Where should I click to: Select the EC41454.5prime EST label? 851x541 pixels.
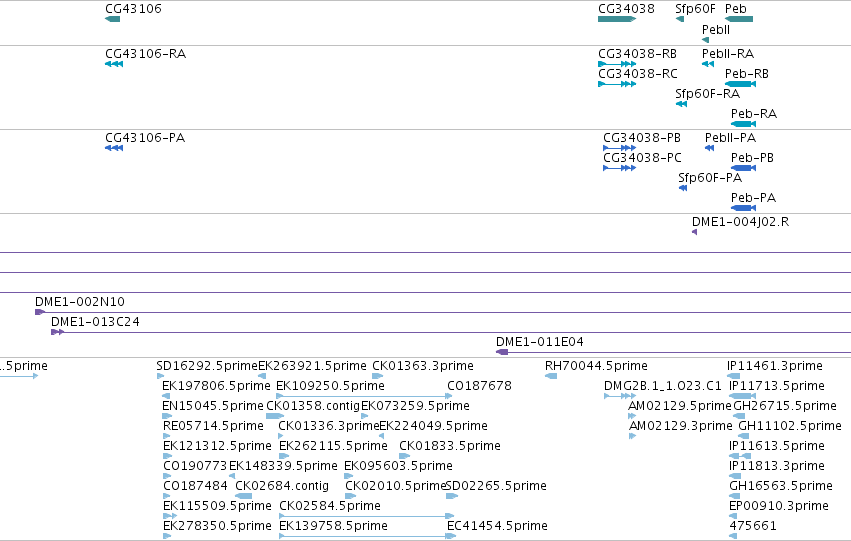click(497, 526)
